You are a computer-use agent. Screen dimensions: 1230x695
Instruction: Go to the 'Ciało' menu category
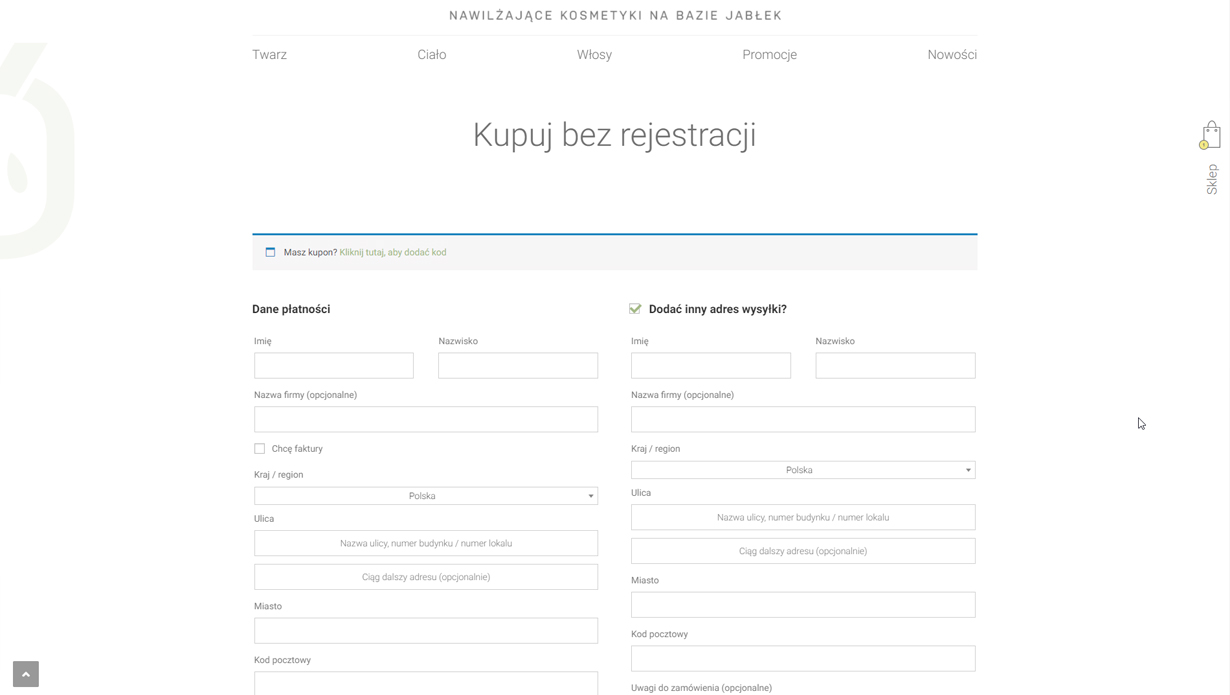(x=431, y=55)
